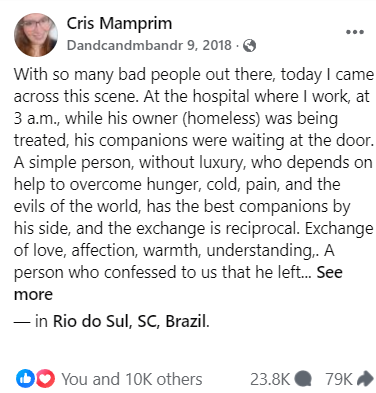Open the Rio do Sul, SC, Brazil location
Viewport: 376px width, 393px height.
[130, 321]
